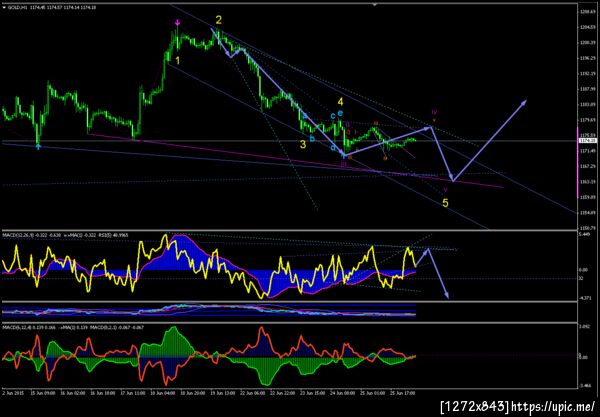The width and height of the screenshot is (600, 417).
Task: Select the blue sub-wave label c
Action: tap(333, 116)
